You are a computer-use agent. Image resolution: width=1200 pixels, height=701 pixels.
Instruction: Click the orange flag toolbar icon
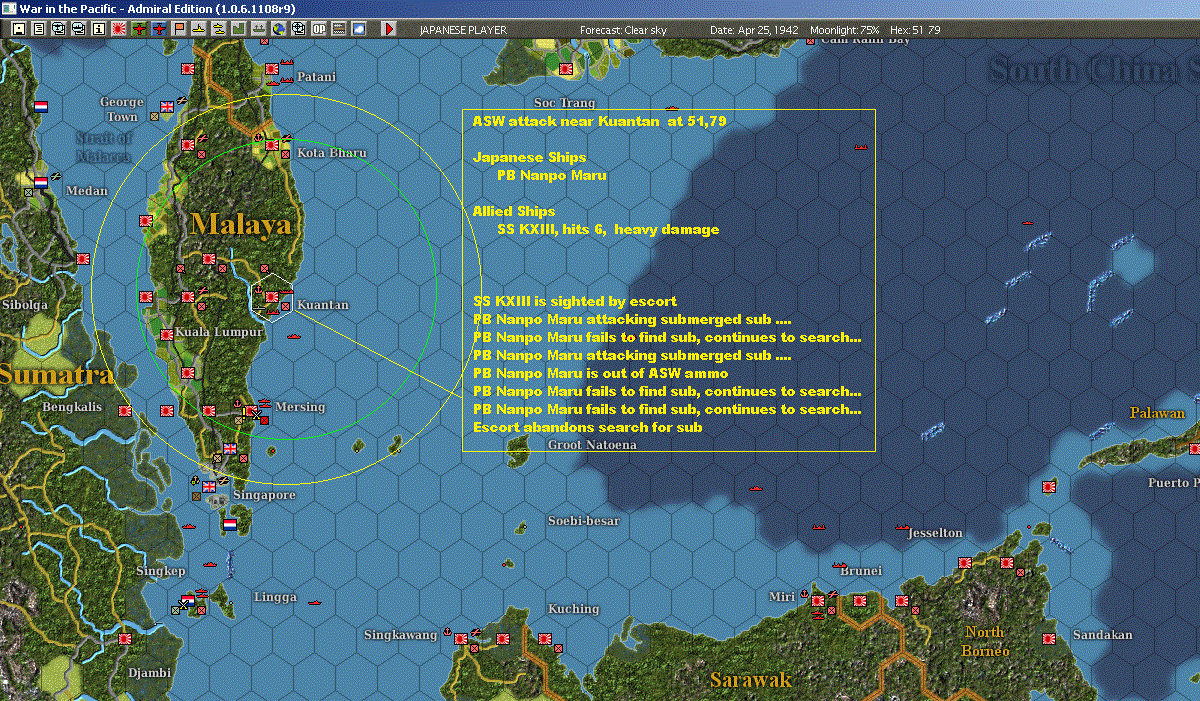[179, 29]
